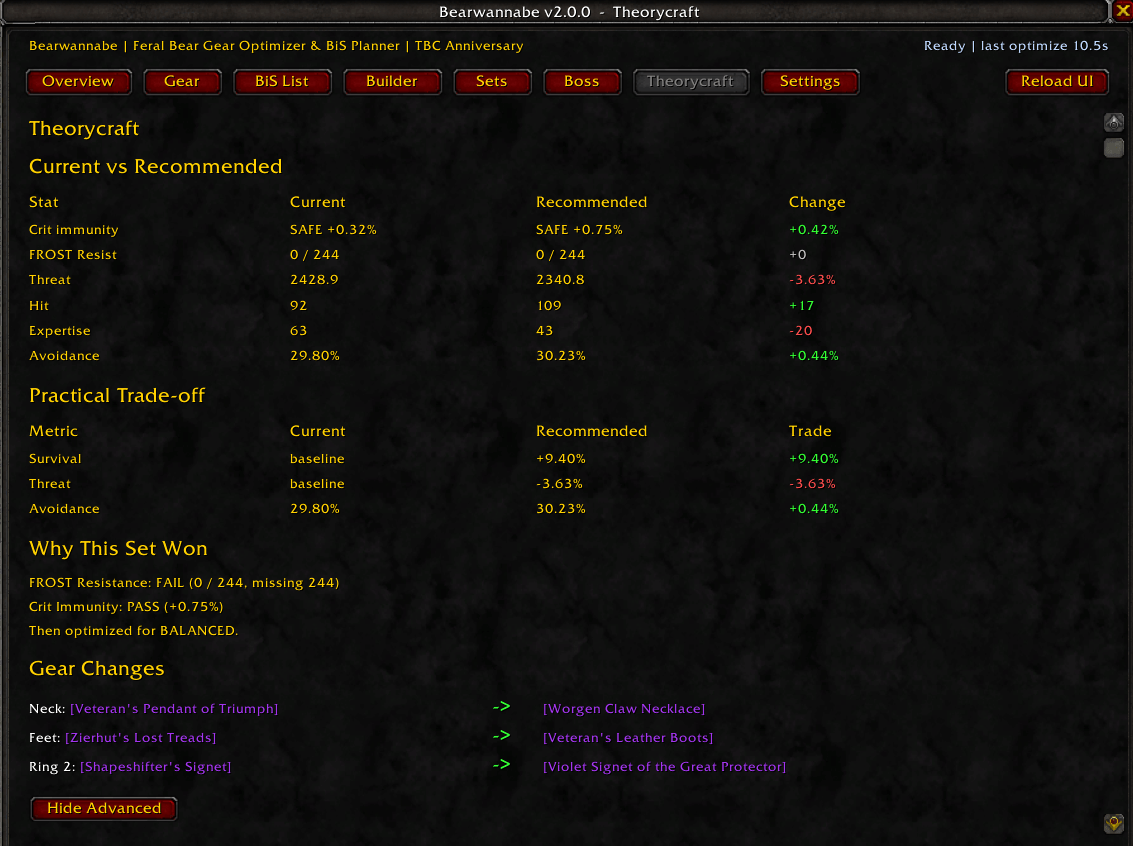Image resolution: width=1133 pixels, height=846 pixels.
Task: Open the Veteran's Leather Boots item link
Action: point(628,738)
